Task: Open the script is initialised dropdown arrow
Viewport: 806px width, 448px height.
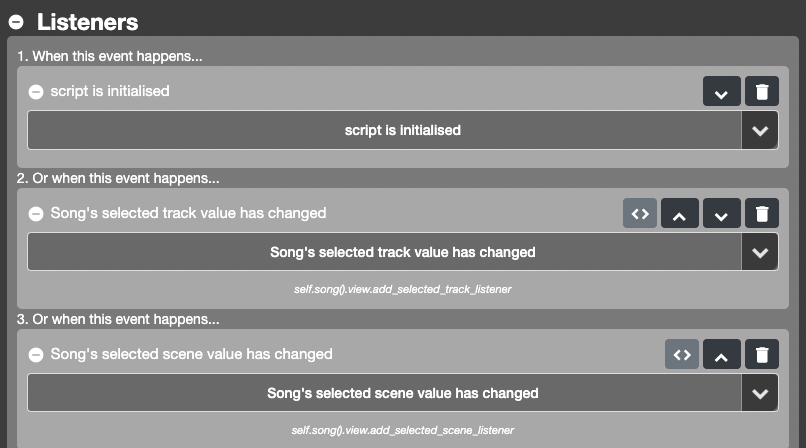Action: pos(760,130)
